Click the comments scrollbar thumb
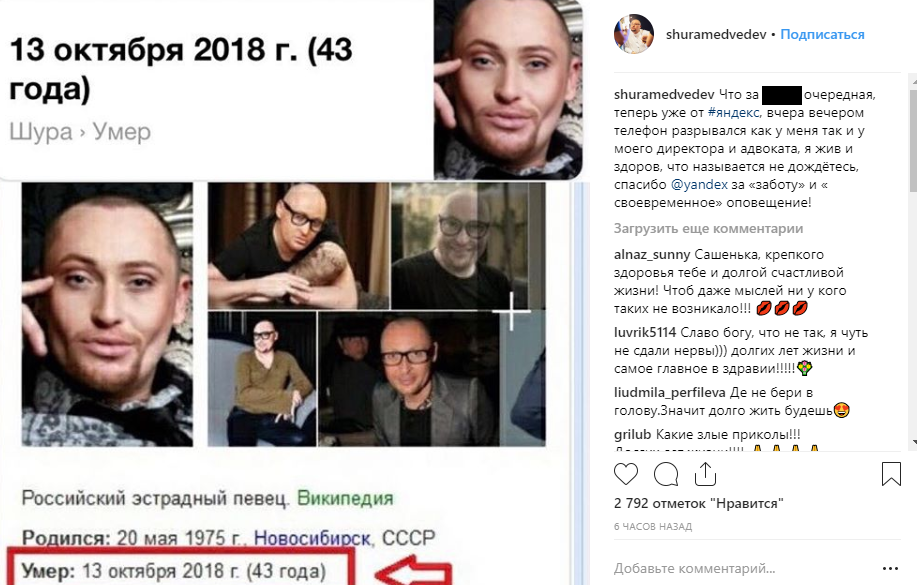The image size is (917, 585). [913, 140]
